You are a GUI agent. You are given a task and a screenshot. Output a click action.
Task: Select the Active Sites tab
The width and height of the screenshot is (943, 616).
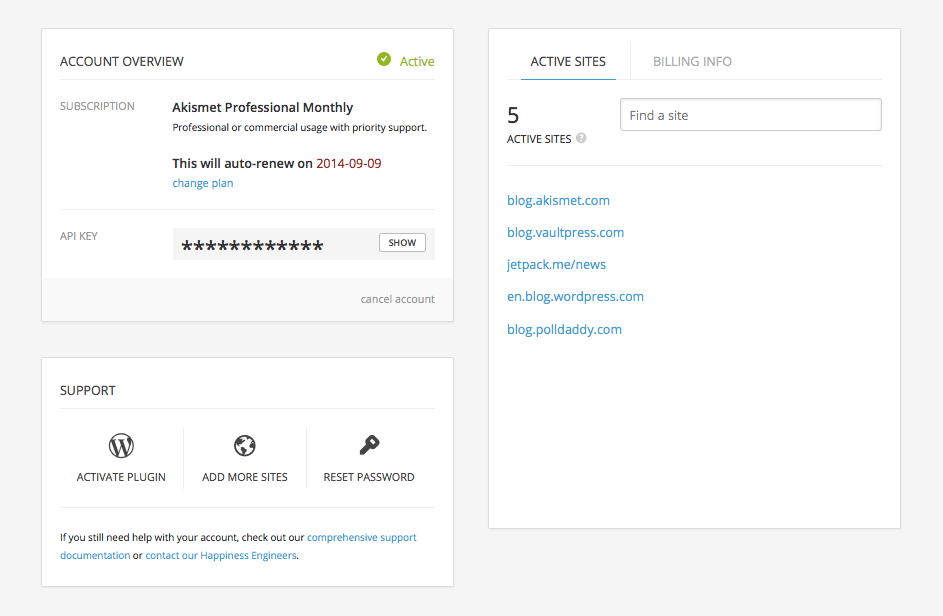(568, 61)
